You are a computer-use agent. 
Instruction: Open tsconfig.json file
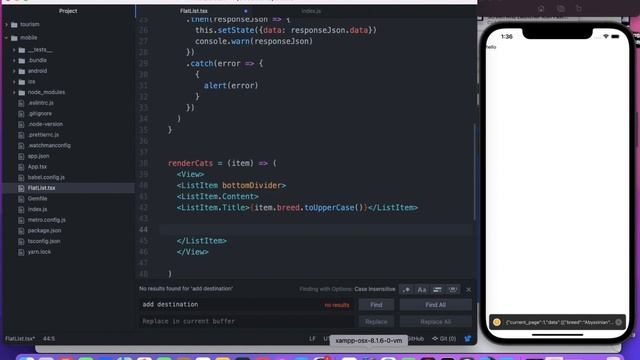(44, 241)
